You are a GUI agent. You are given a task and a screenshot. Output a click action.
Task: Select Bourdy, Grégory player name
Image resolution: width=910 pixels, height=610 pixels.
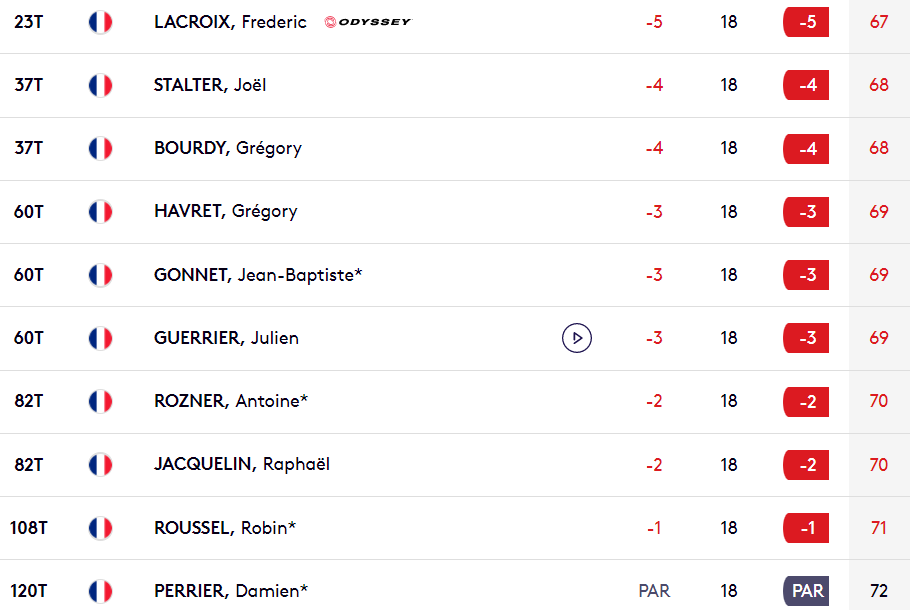point(228,149)
